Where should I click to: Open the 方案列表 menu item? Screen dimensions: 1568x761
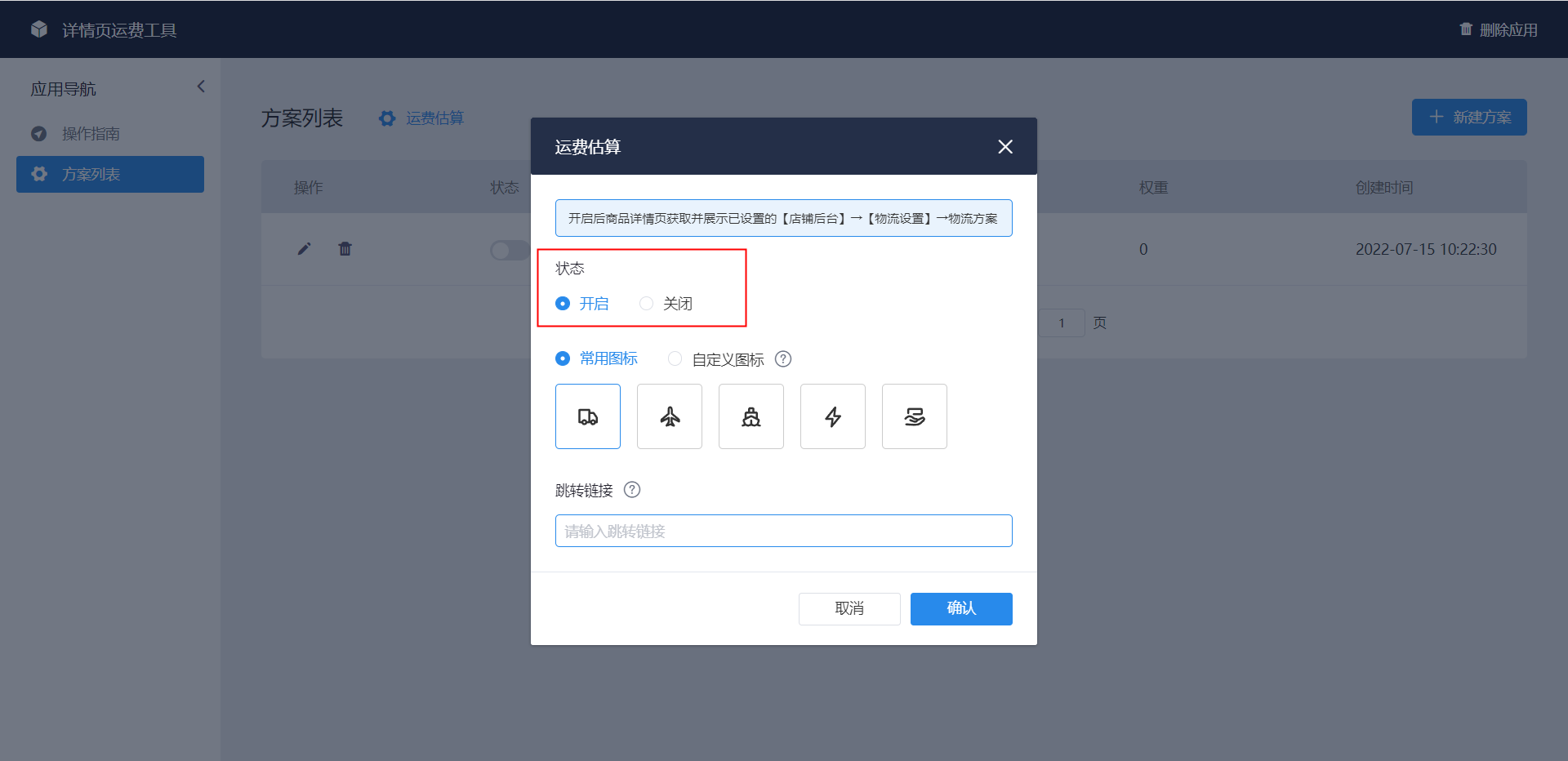110,174
